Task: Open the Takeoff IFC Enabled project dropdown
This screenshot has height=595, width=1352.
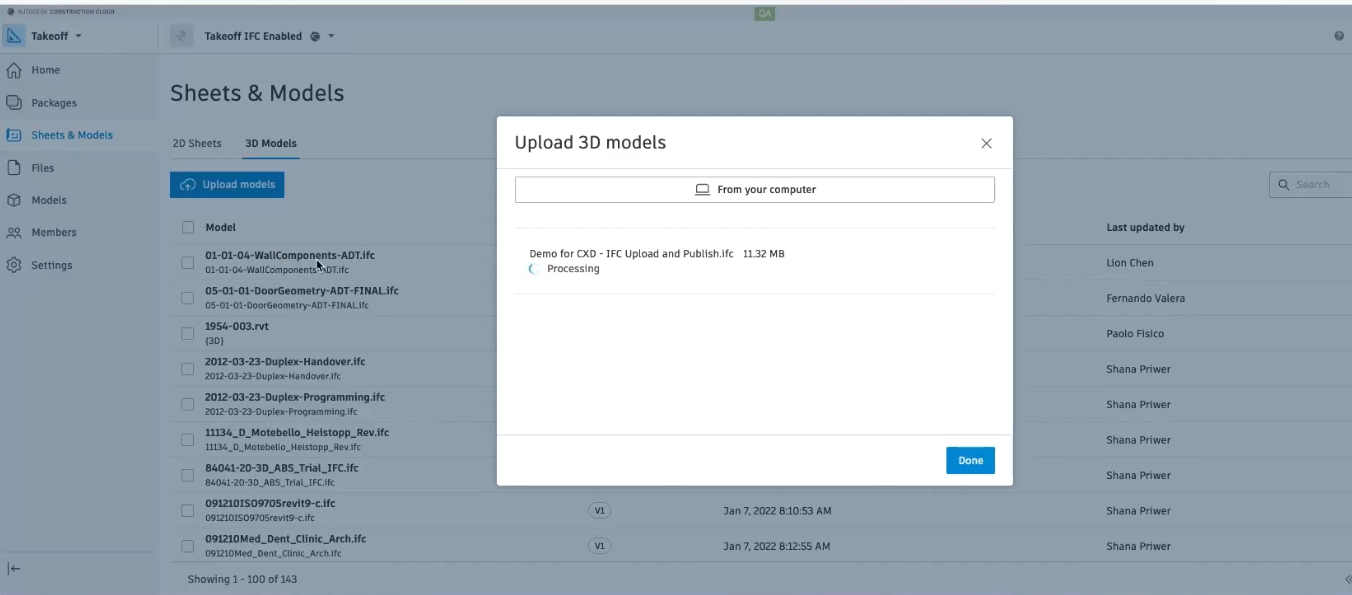Action: click(x=331, y=36)
